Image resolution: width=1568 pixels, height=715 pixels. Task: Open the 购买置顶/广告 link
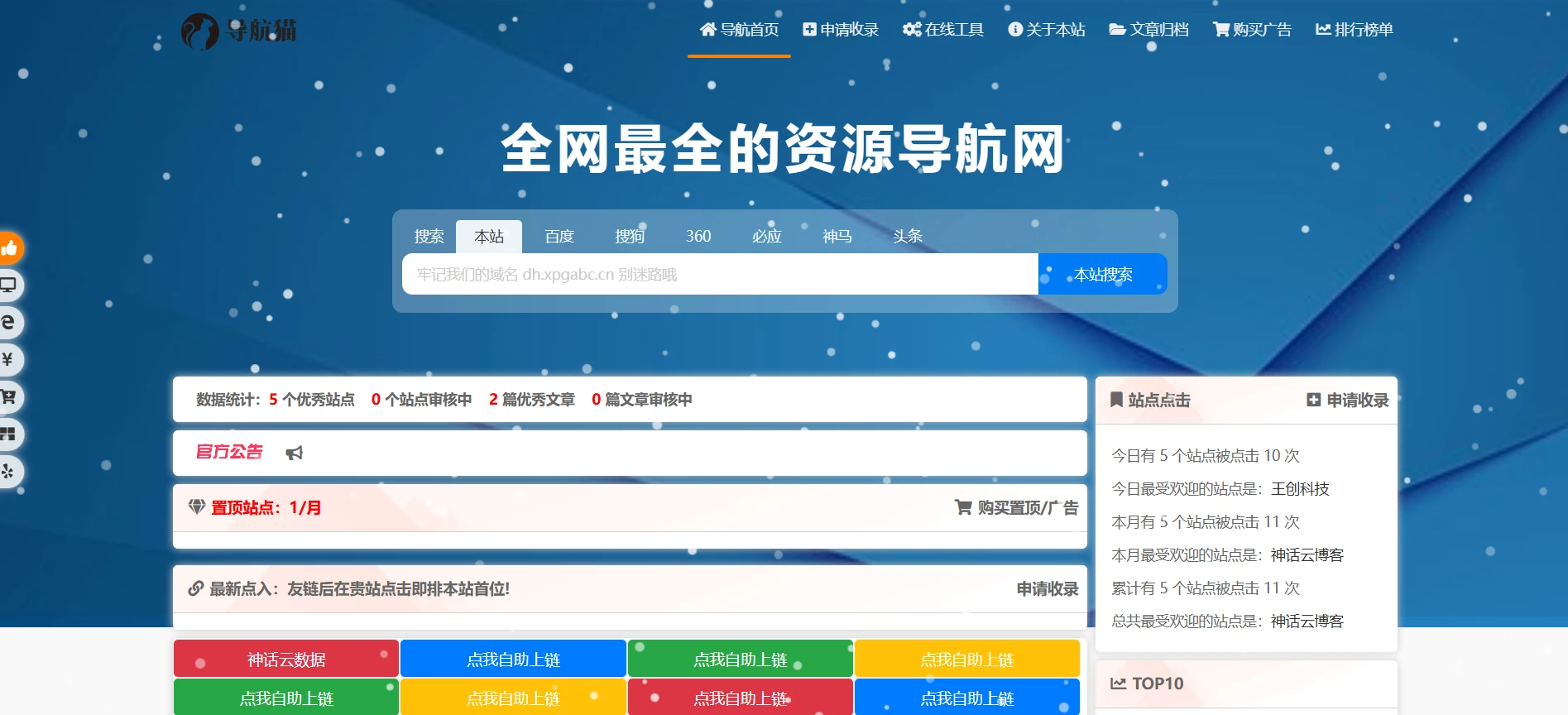(1017, 507)
